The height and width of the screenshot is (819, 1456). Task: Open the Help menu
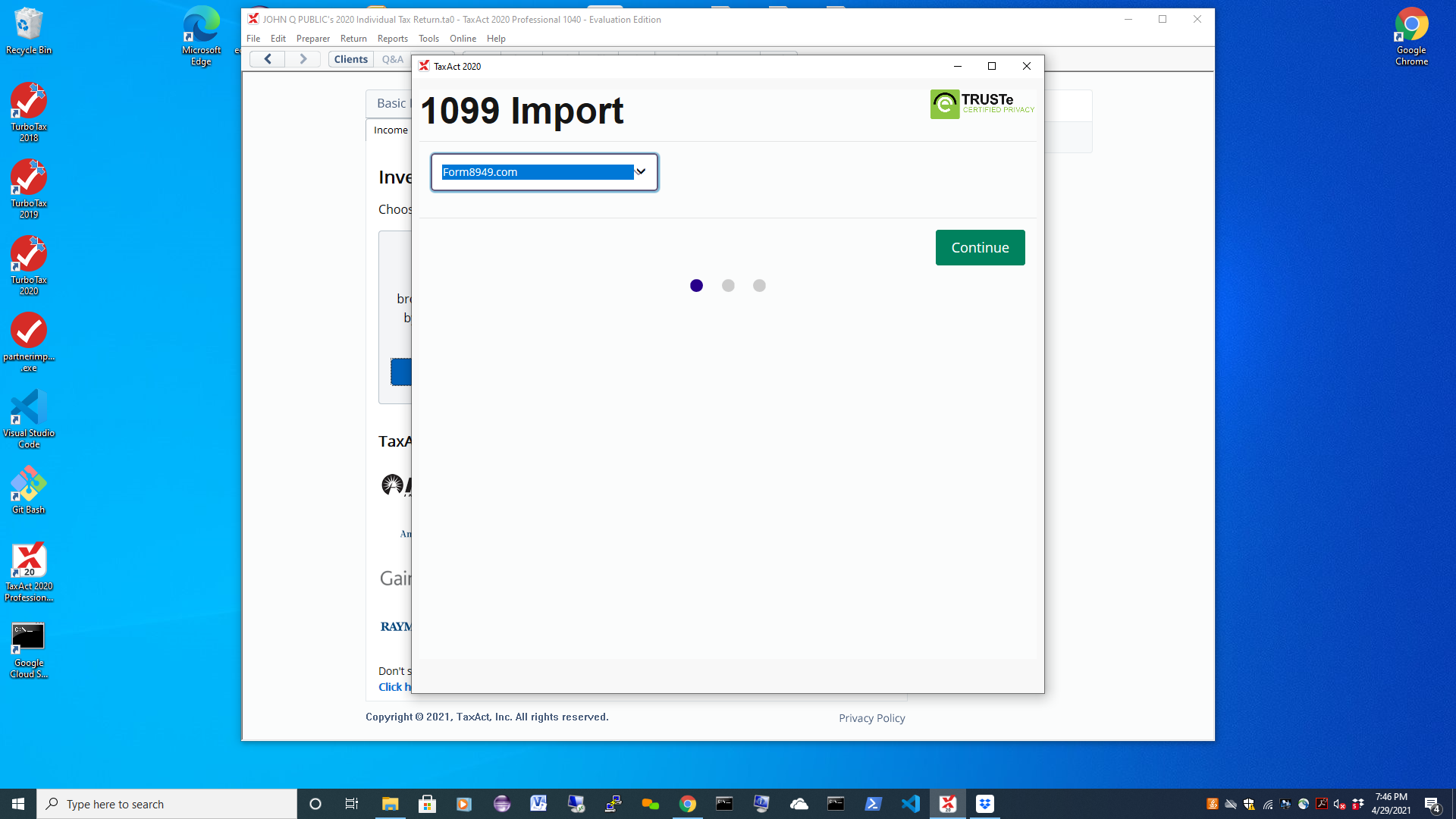(x=496, y=39)
